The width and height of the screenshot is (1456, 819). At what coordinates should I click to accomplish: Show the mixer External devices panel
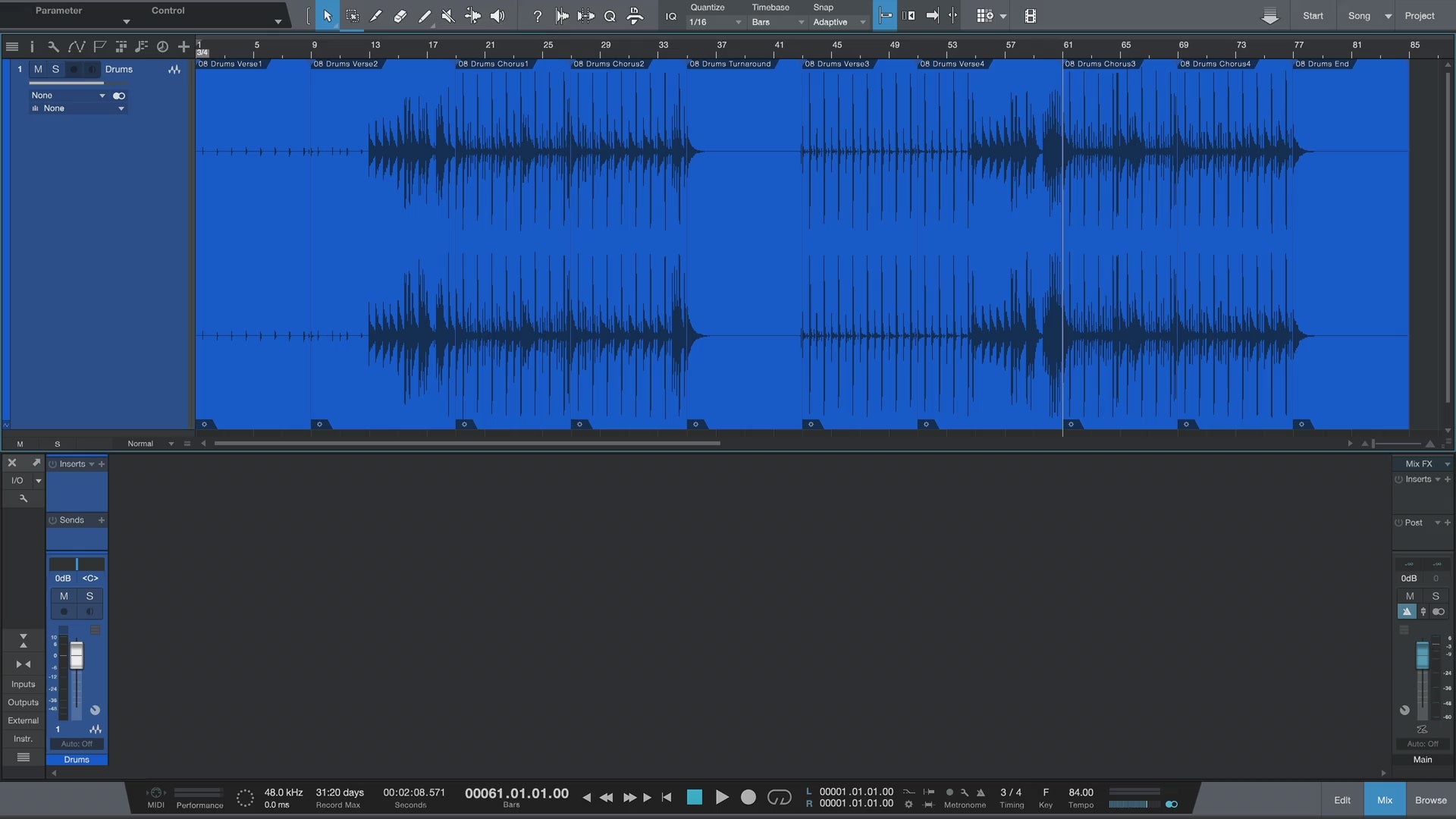tap(23, 720)
